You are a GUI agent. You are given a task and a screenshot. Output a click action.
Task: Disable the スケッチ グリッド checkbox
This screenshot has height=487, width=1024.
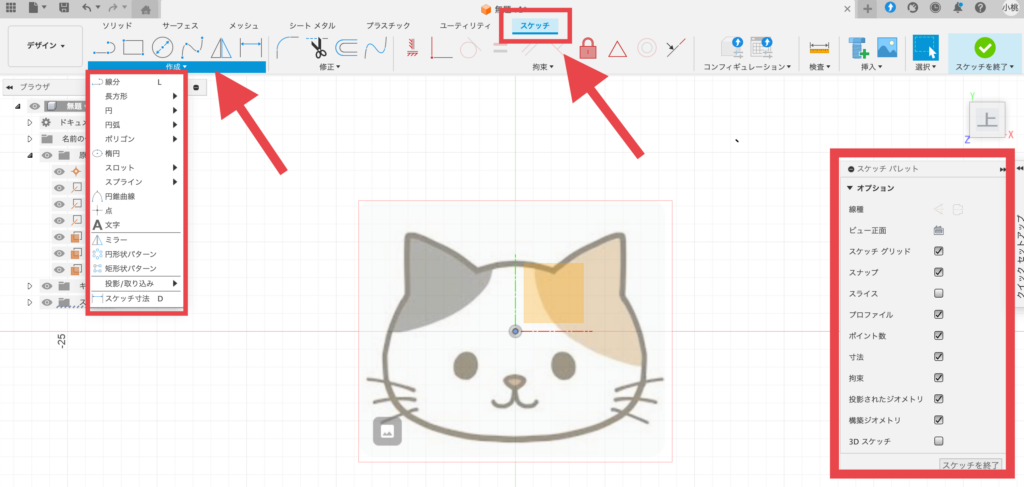click(x=938, y=251)
